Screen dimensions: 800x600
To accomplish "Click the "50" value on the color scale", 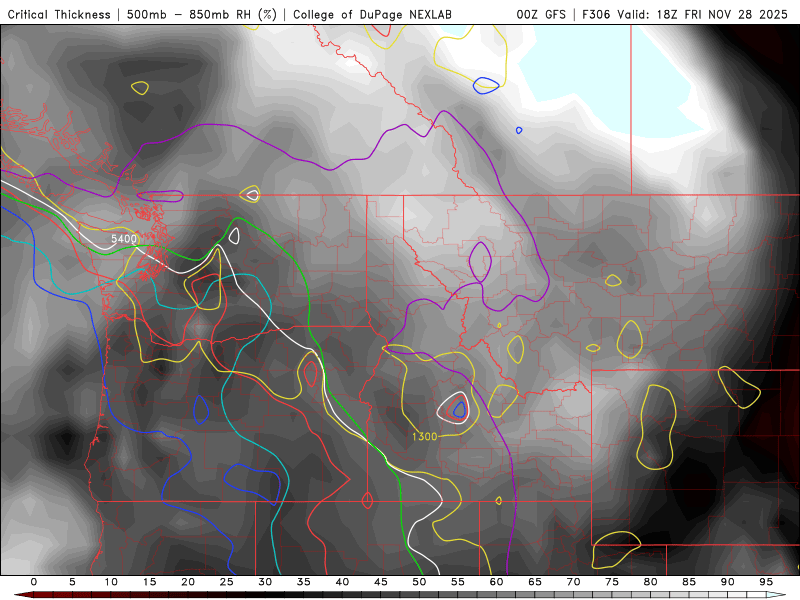I will pyautogui.click(x=419, y=582).
